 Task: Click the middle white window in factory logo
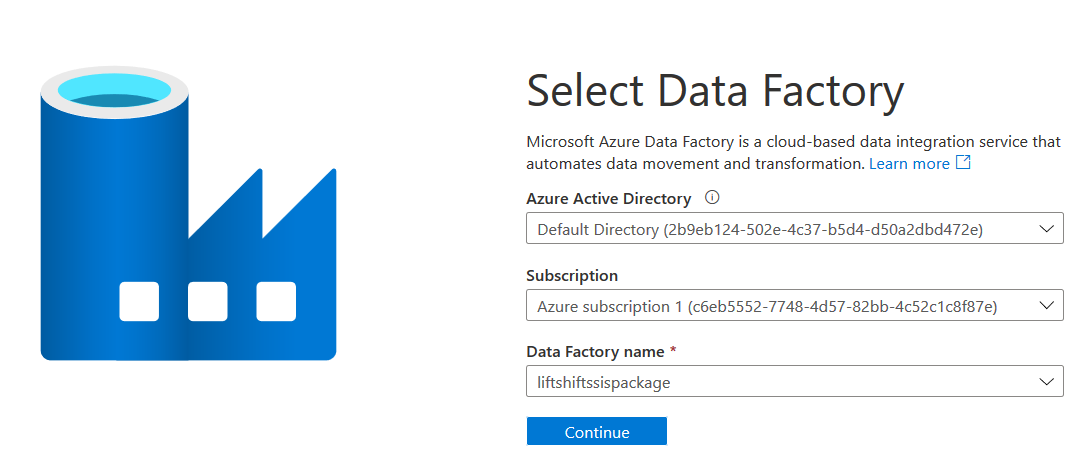pos(207,302)
